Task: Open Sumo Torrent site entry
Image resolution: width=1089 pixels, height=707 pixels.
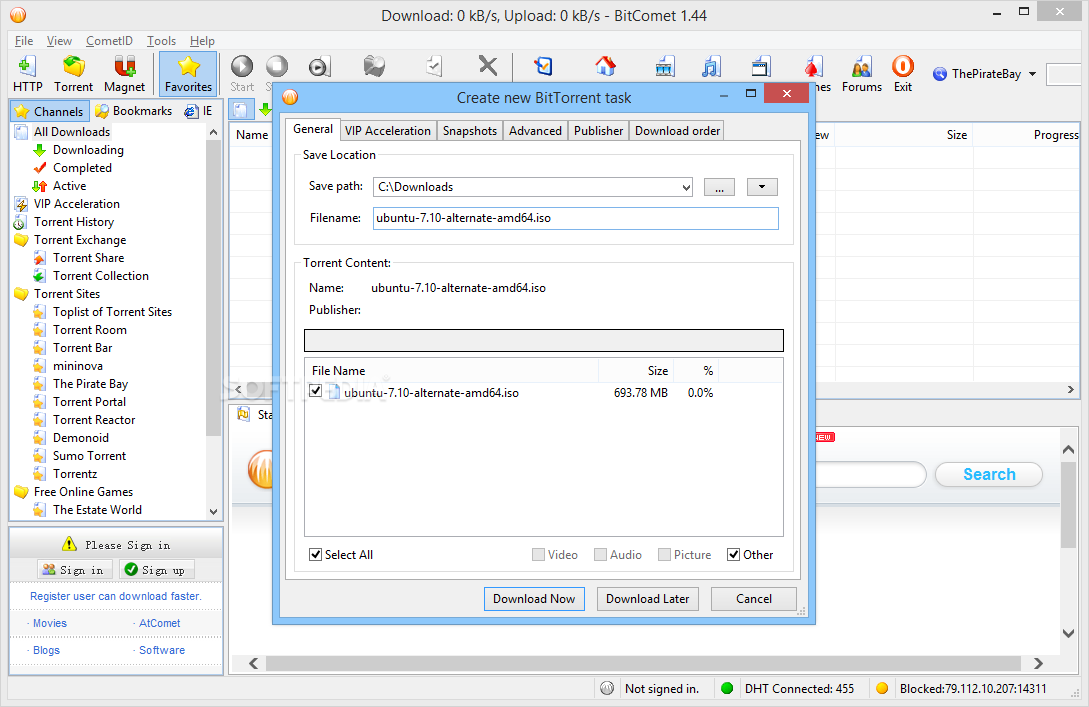Action: click(x=90, y=456)
